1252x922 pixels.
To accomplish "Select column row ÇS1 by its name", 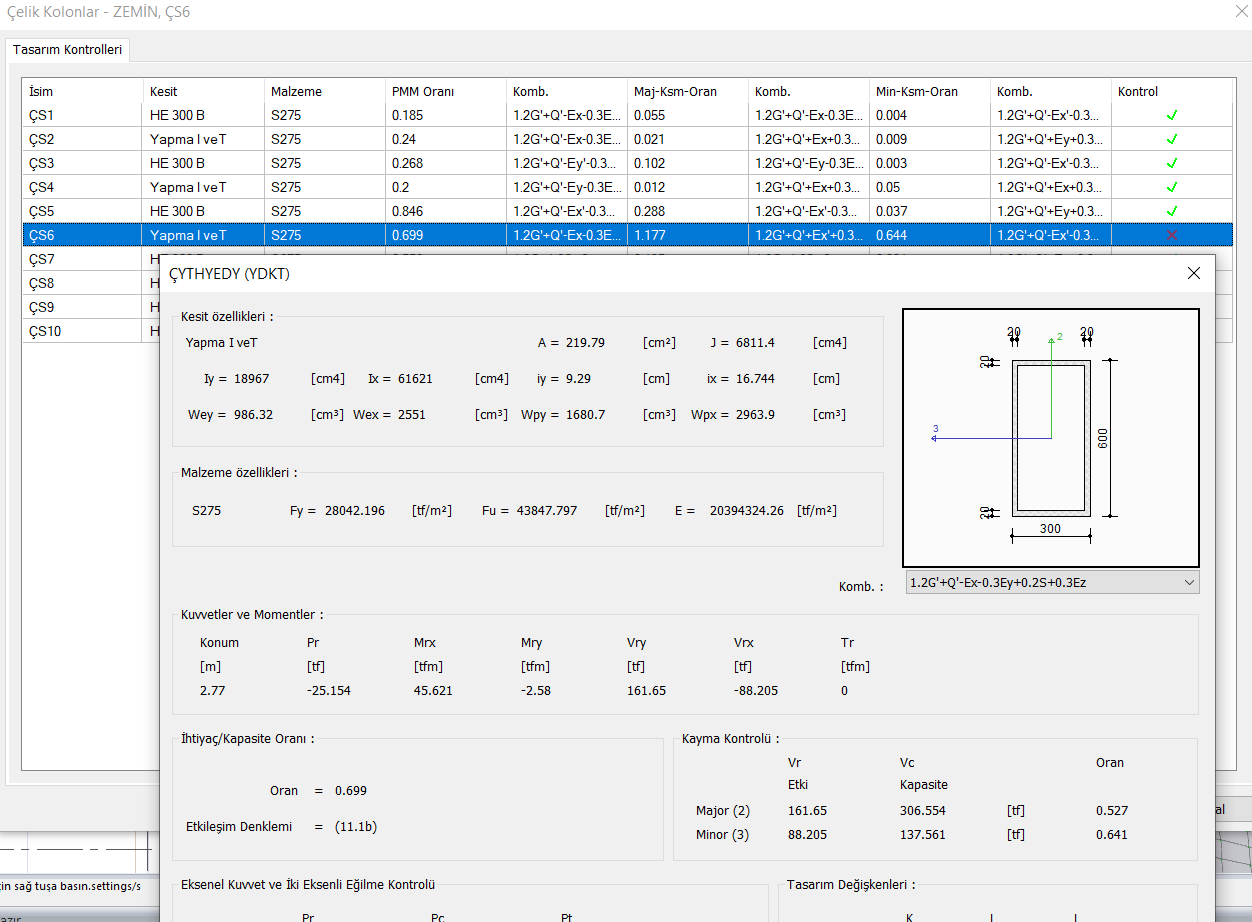I will (x=42, y=115).
